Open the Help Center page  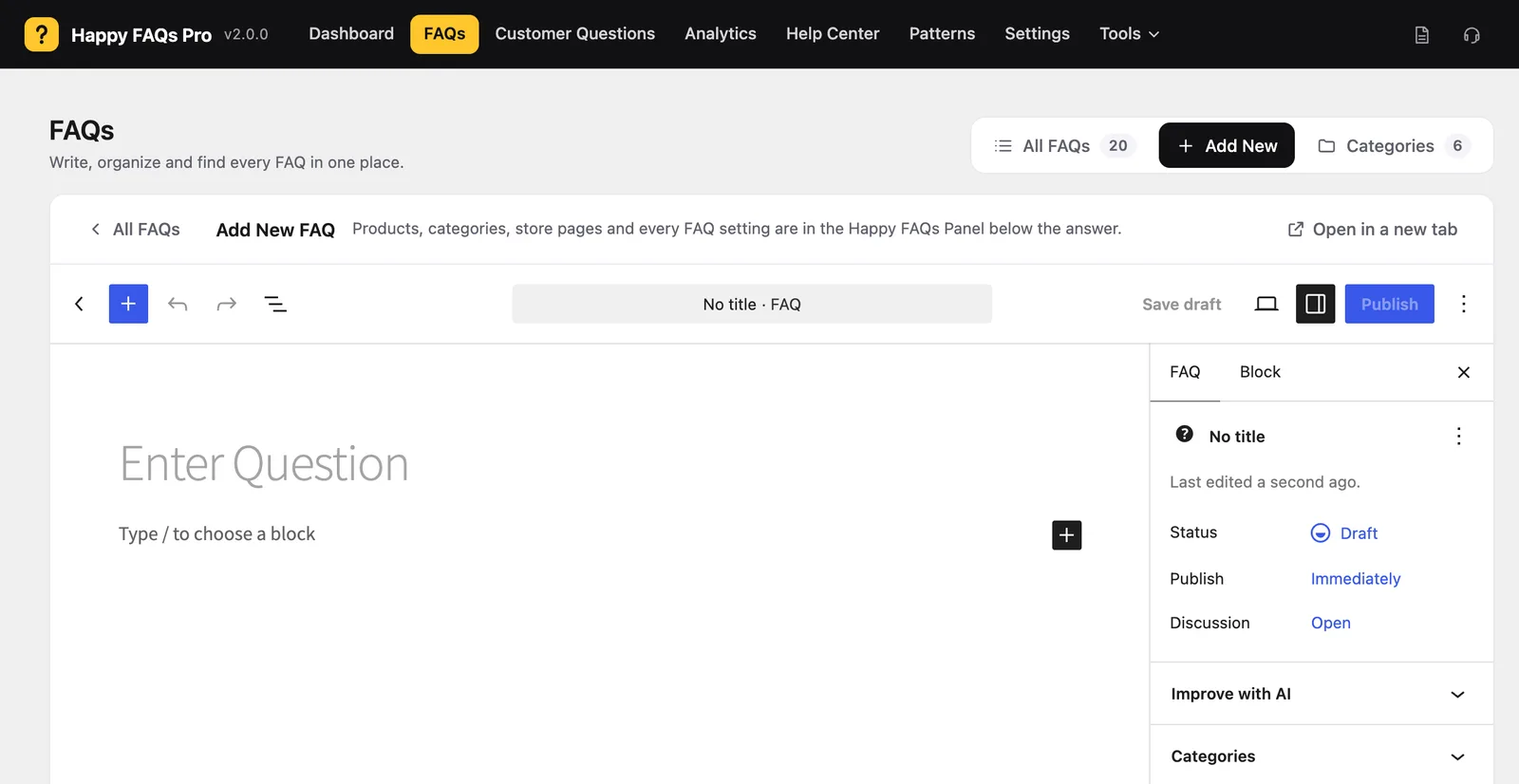(833, 34)
